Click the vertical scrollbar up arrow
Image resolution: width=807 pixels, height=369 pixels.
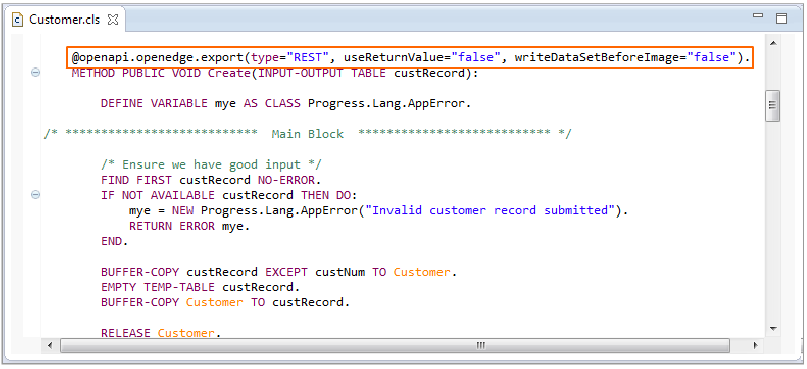(x=773, y=43)
